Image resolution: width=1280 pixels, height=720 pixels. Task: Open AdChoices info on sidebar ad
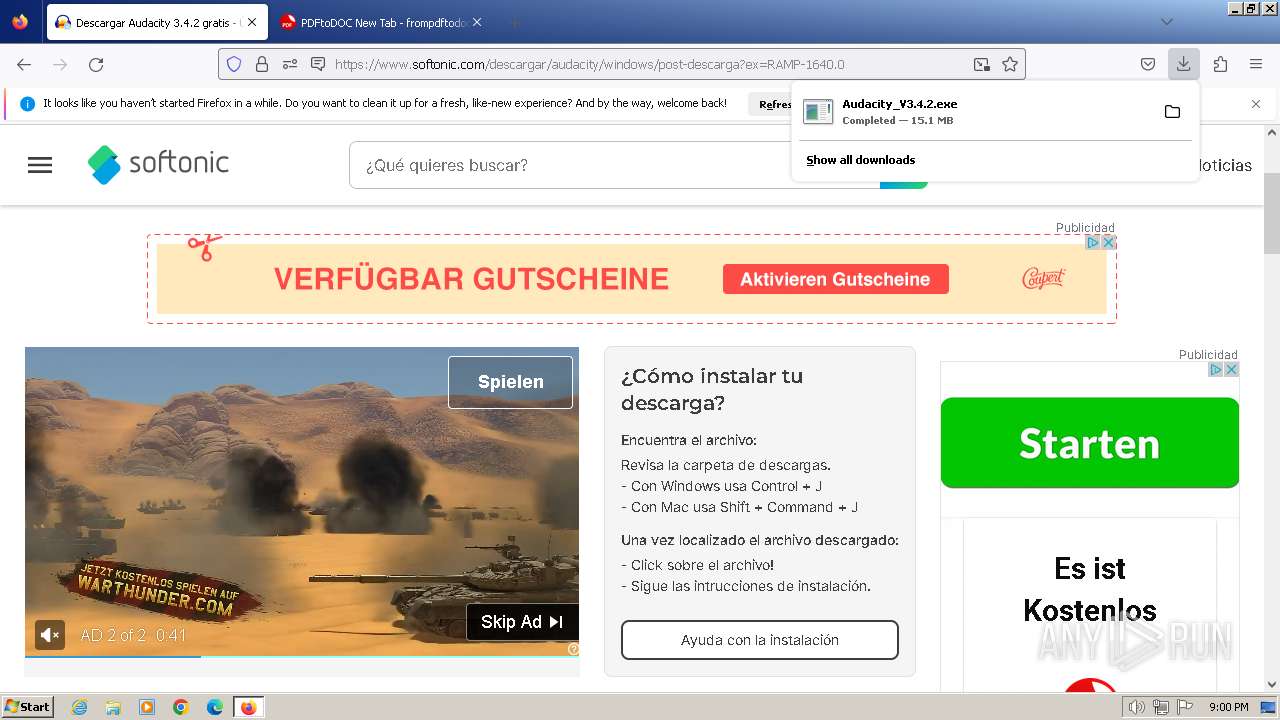[1216, 369]
